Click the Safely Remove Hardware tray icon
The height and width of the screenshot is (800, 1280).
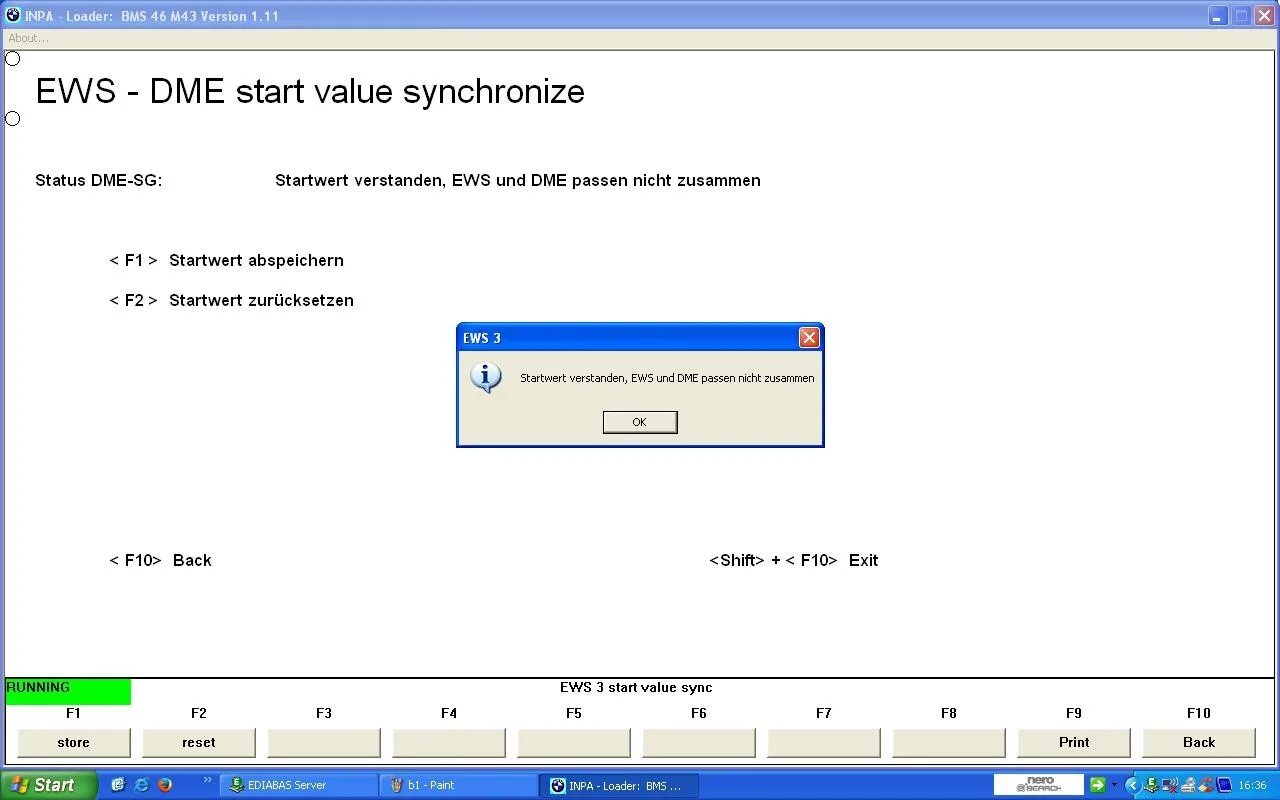tap(1188, 785)
